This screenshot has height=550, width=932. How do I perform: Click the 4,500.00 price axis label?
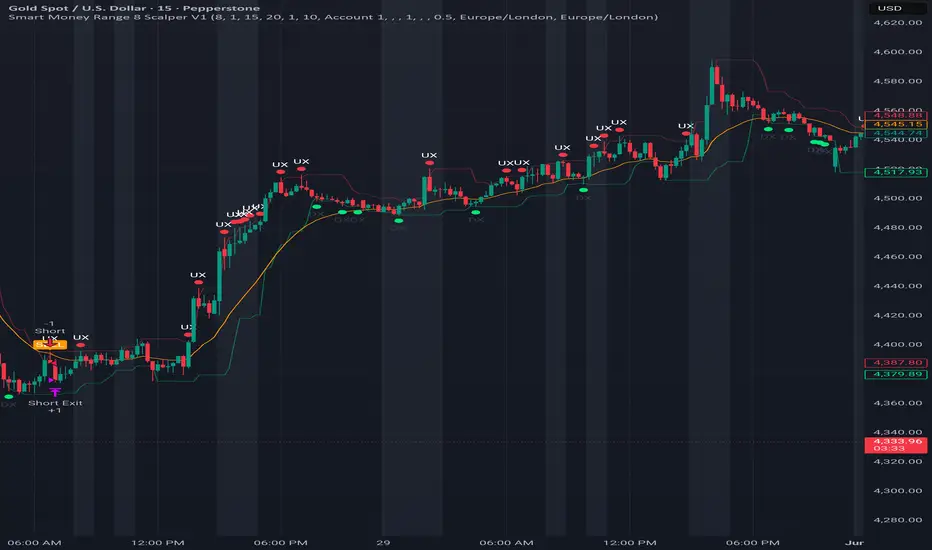click(x=898, y=198)
